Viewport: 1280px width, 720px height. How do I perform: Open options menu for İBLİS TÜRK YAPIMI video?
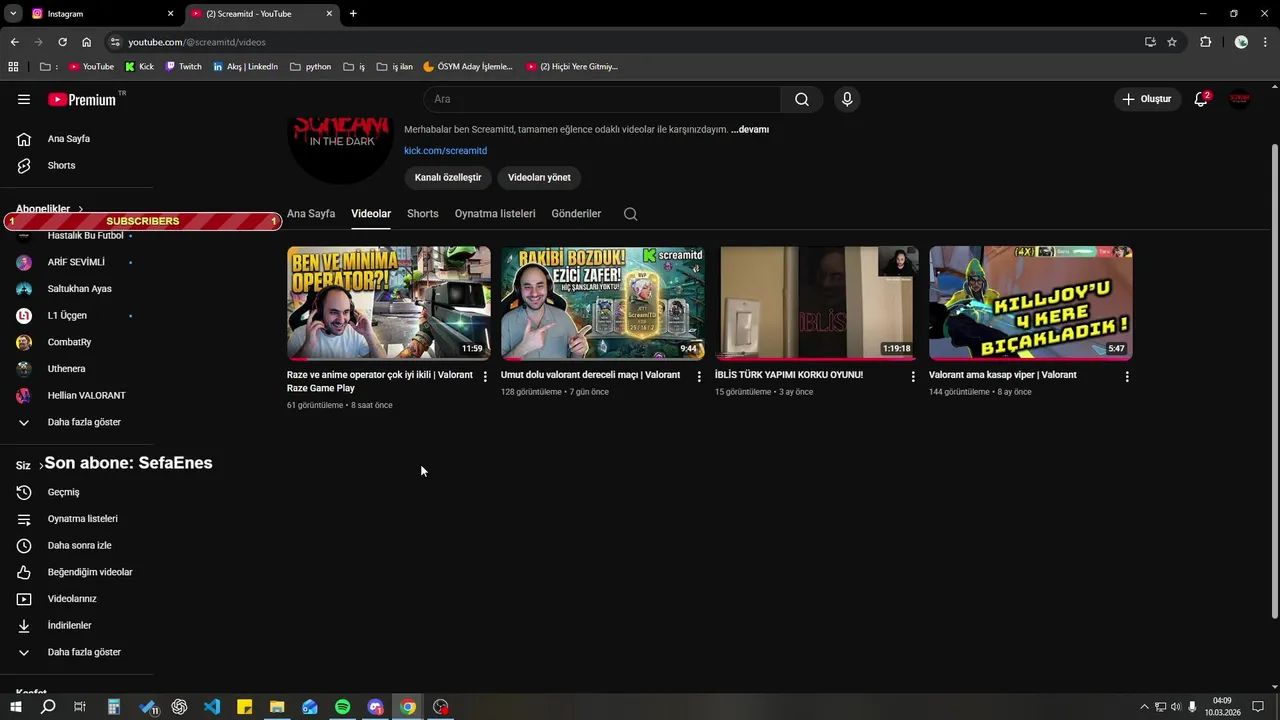tap(913, 377)
